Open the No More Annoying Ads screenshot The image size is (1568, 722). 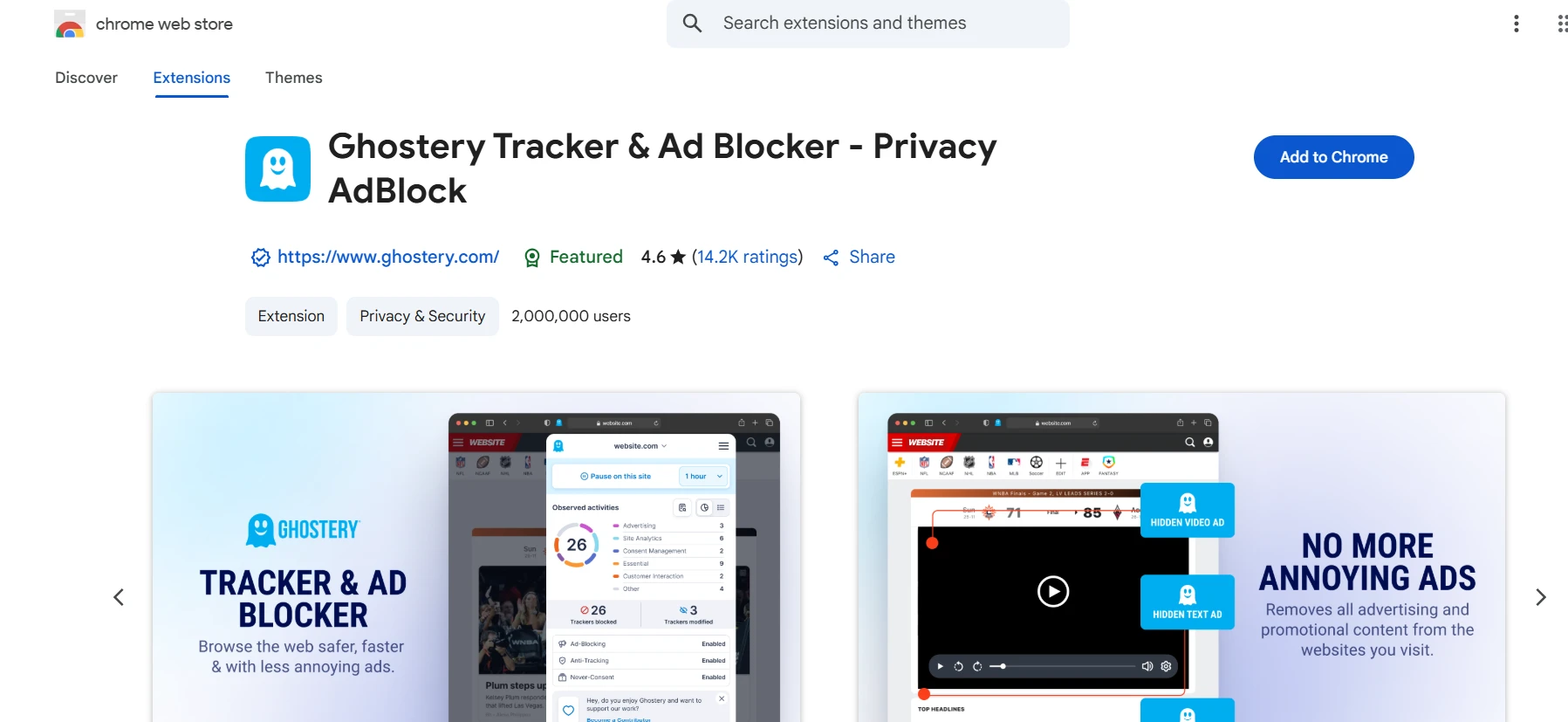1181,558
